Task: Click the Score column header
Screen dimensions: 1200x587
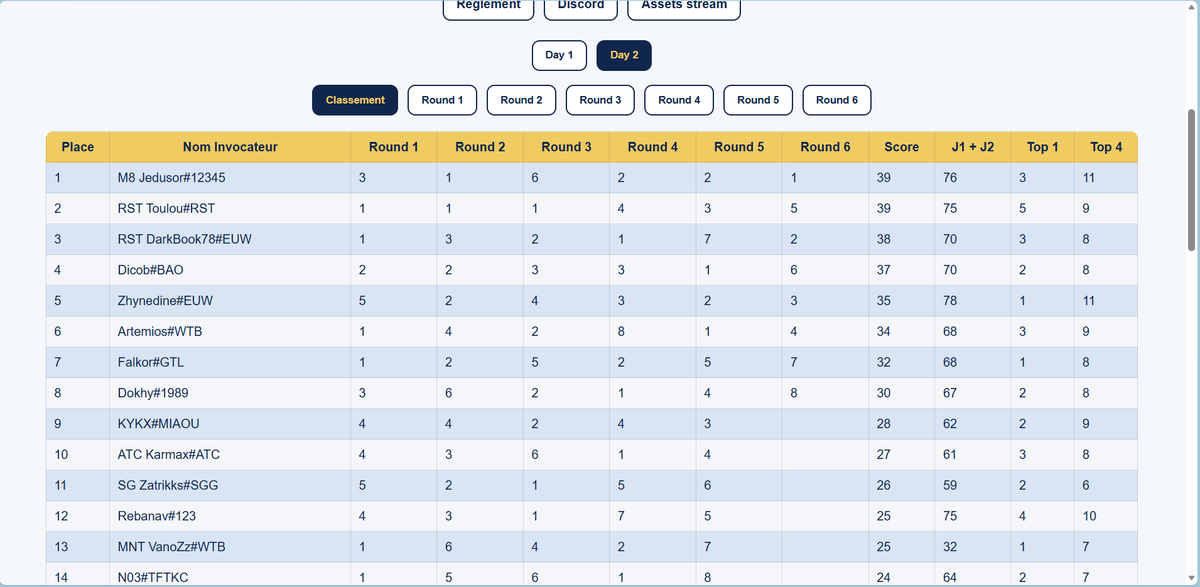Action: tap(902, 147)
